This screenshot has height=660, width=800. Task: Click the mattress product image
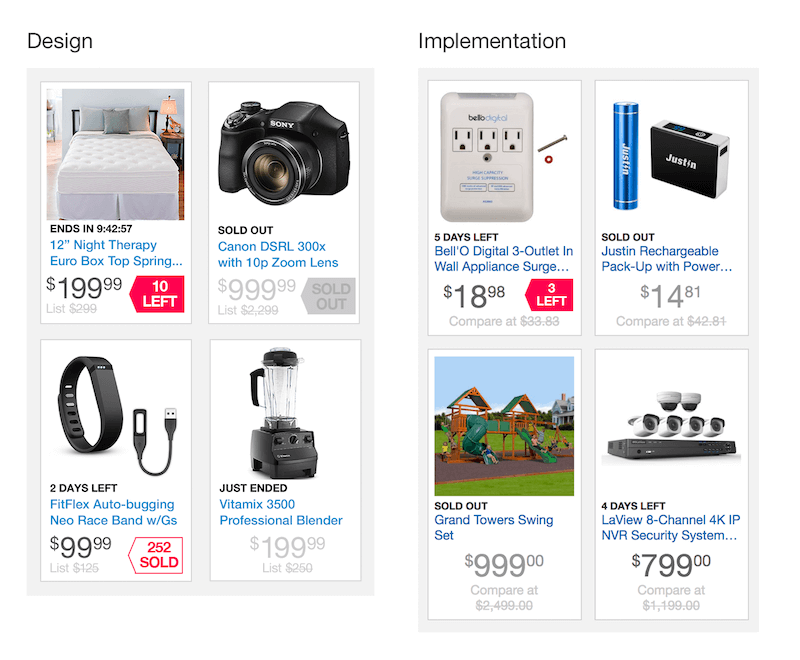point(115,154)
